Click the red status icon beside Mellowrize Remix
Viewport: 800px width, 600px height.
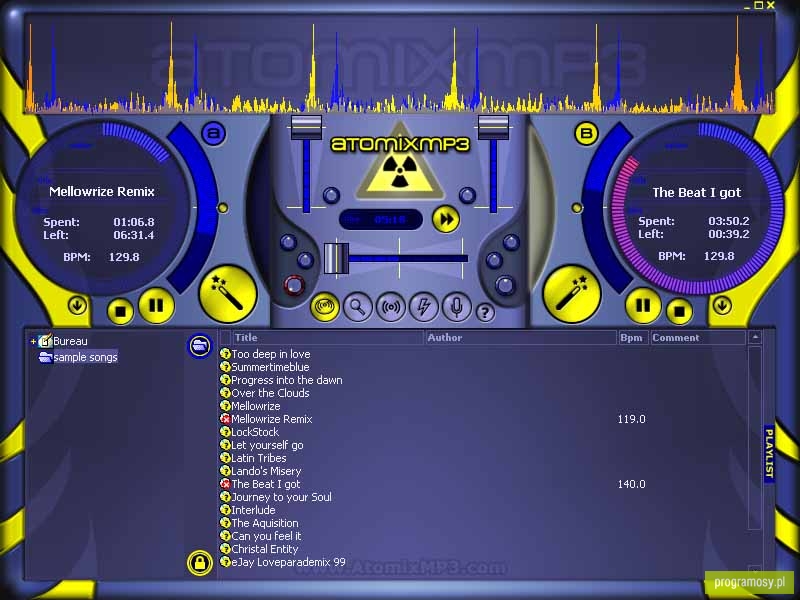[x=225, y=419]
